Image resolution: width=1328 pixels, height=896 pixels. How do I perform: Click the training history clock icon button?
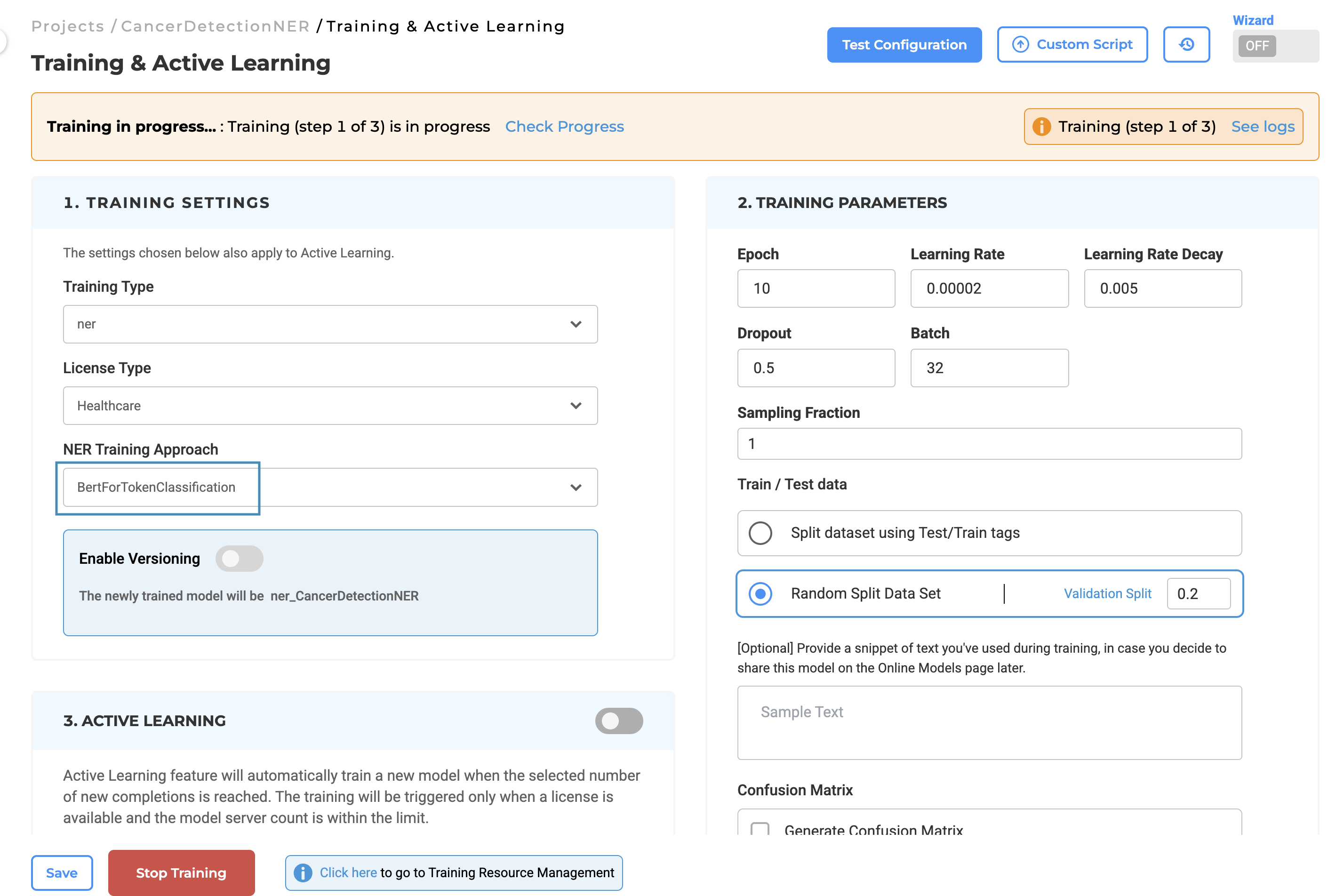click(1186, 45)
